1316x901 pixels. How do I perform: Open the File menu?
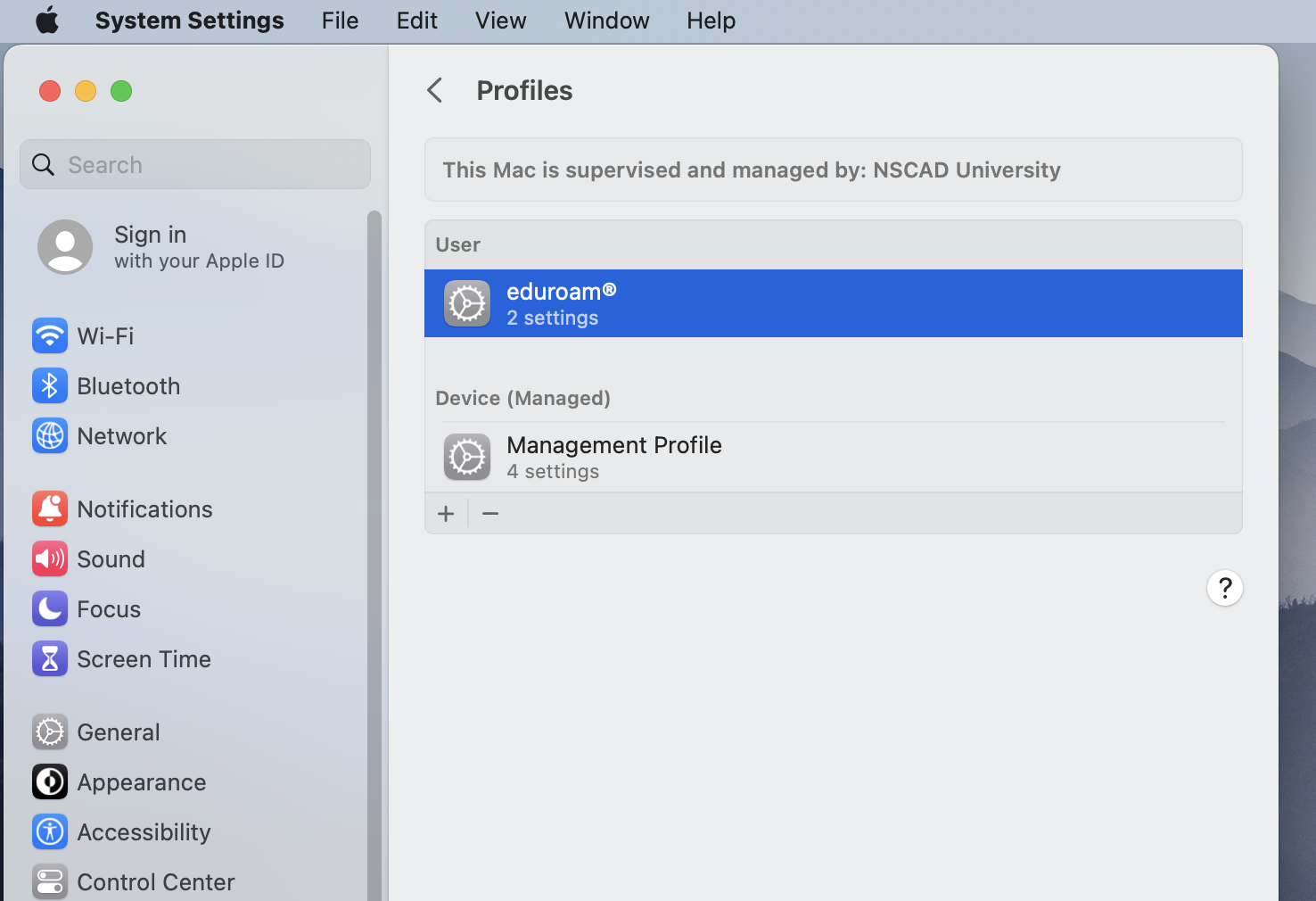click(x=340, y=21)
